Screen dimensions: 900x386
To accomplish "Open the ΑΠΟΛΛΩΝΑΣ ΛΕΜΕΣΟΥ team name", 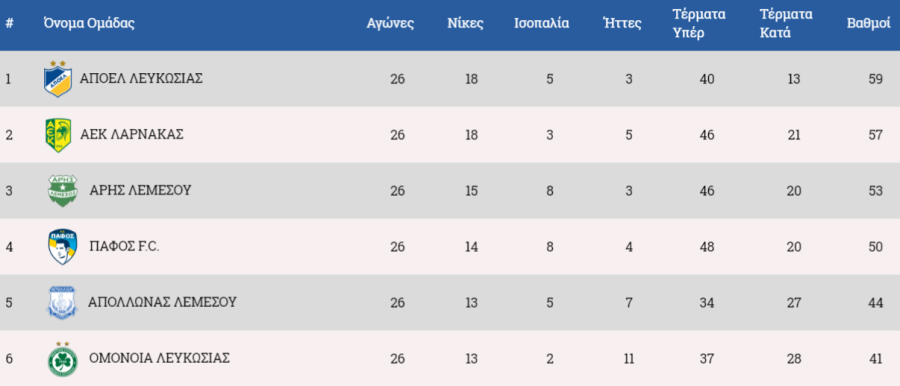I will [x=162, y=302].
